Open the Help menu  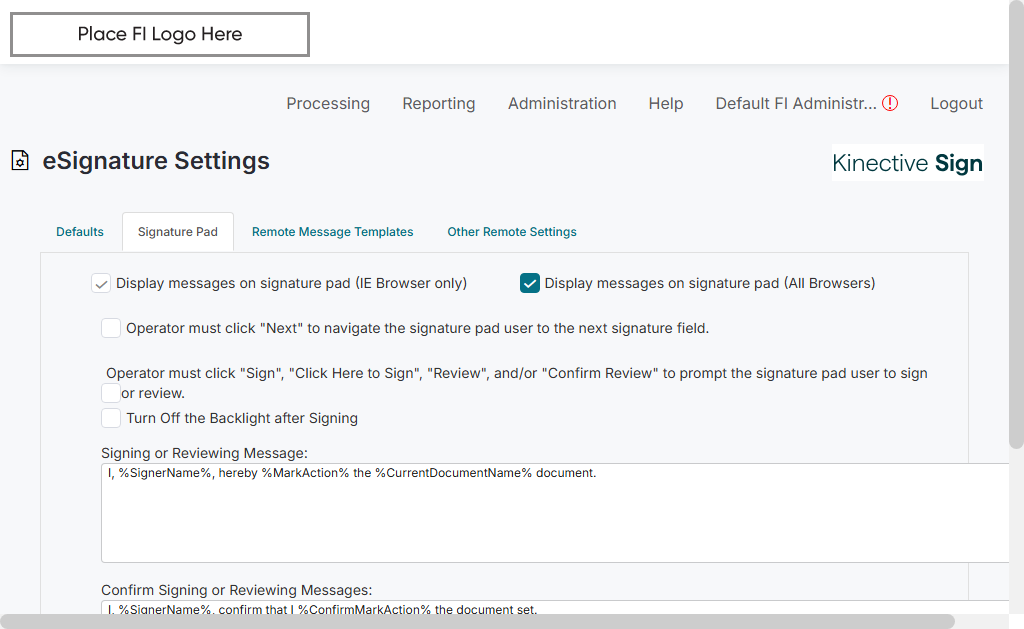(x=666, y=103)
